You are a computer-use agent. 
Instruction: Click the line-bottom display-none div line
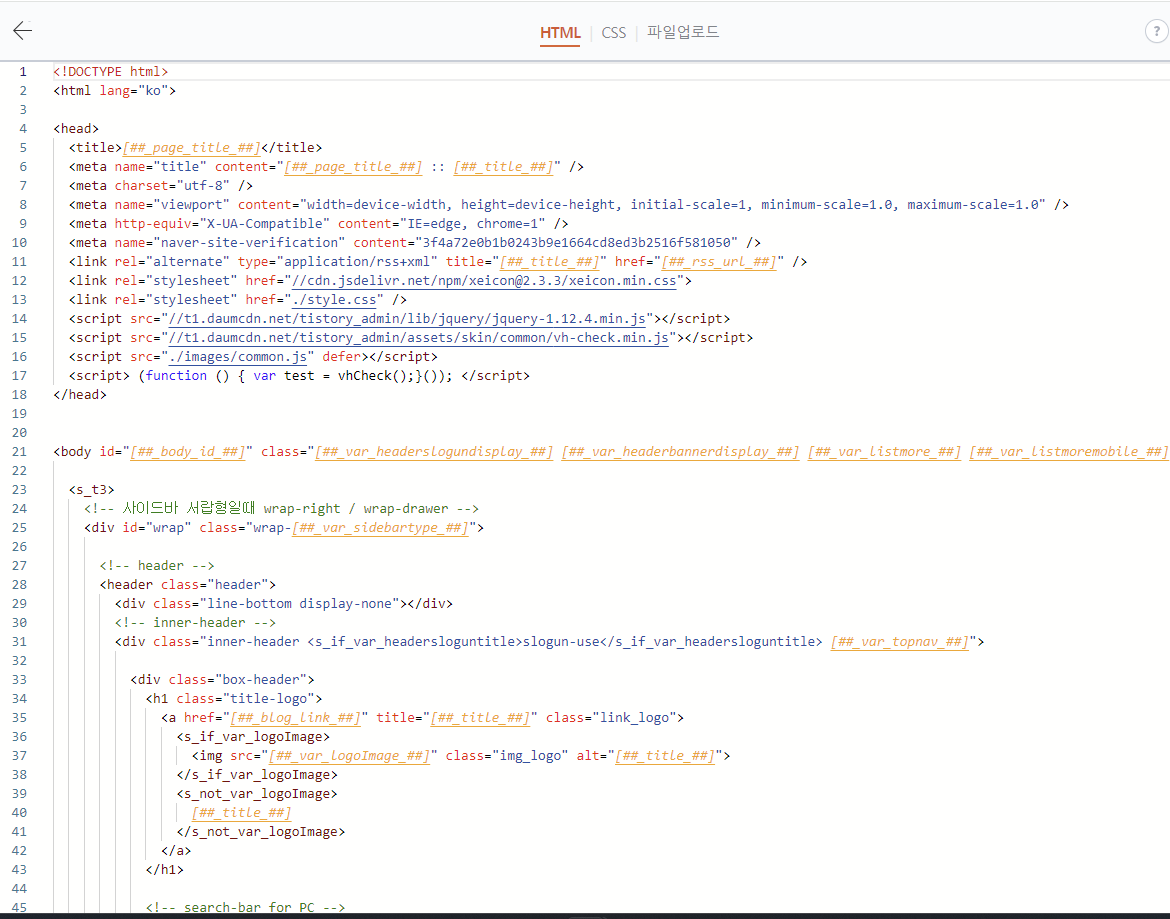click(284, 603)
